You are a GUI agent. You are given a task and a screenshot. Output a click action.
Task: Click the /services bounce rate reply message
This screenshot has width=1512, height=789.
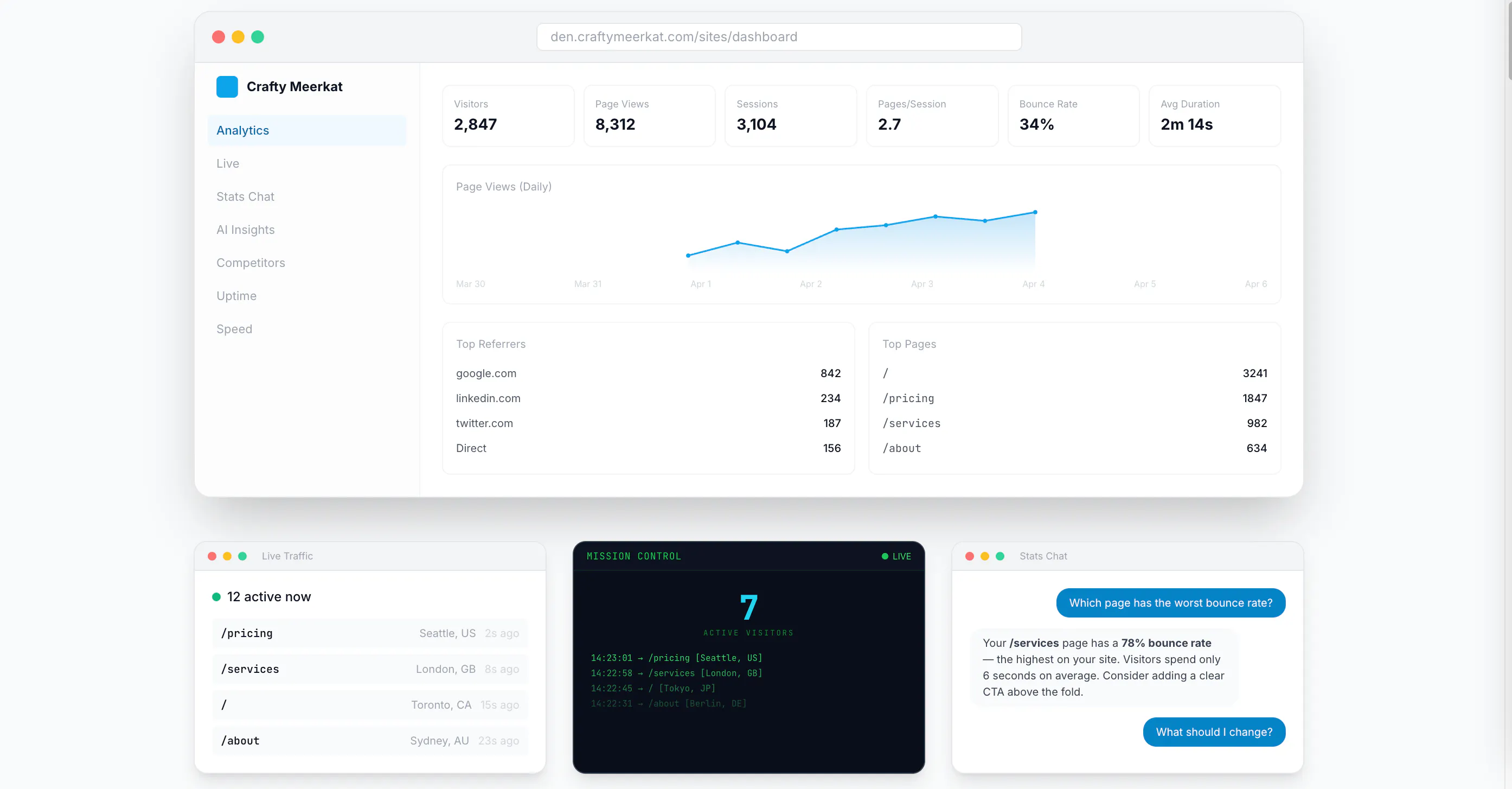tap(1104, 667)
